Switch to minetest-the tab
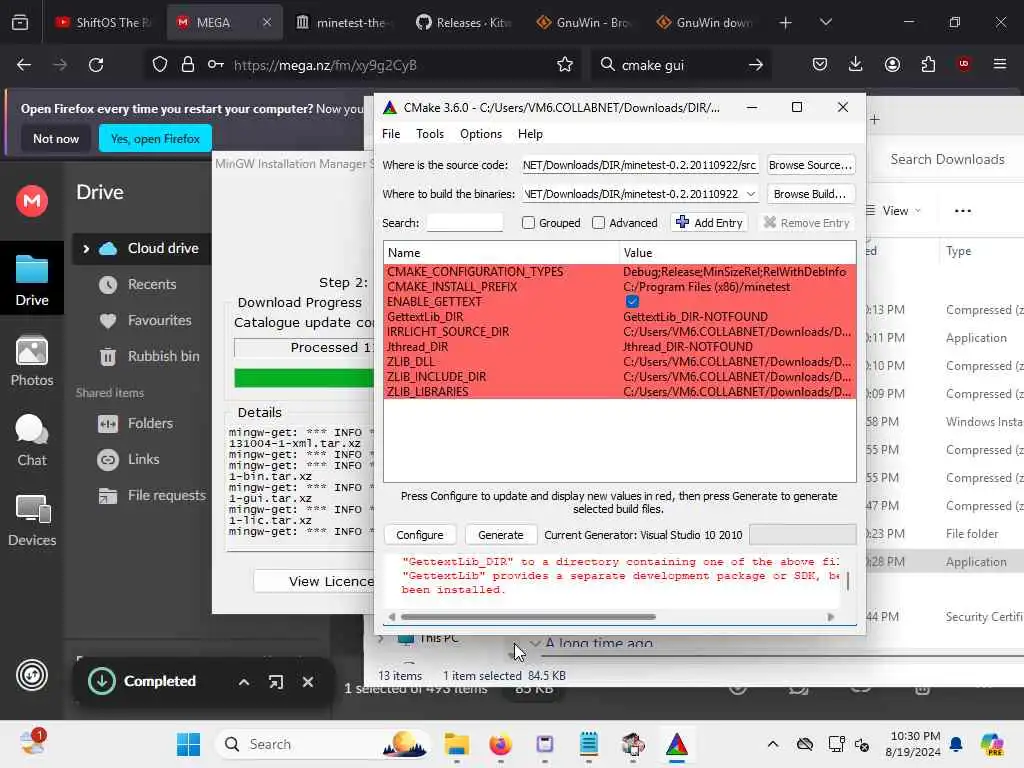Screen dimensions: 1024x768 (342, 23)
